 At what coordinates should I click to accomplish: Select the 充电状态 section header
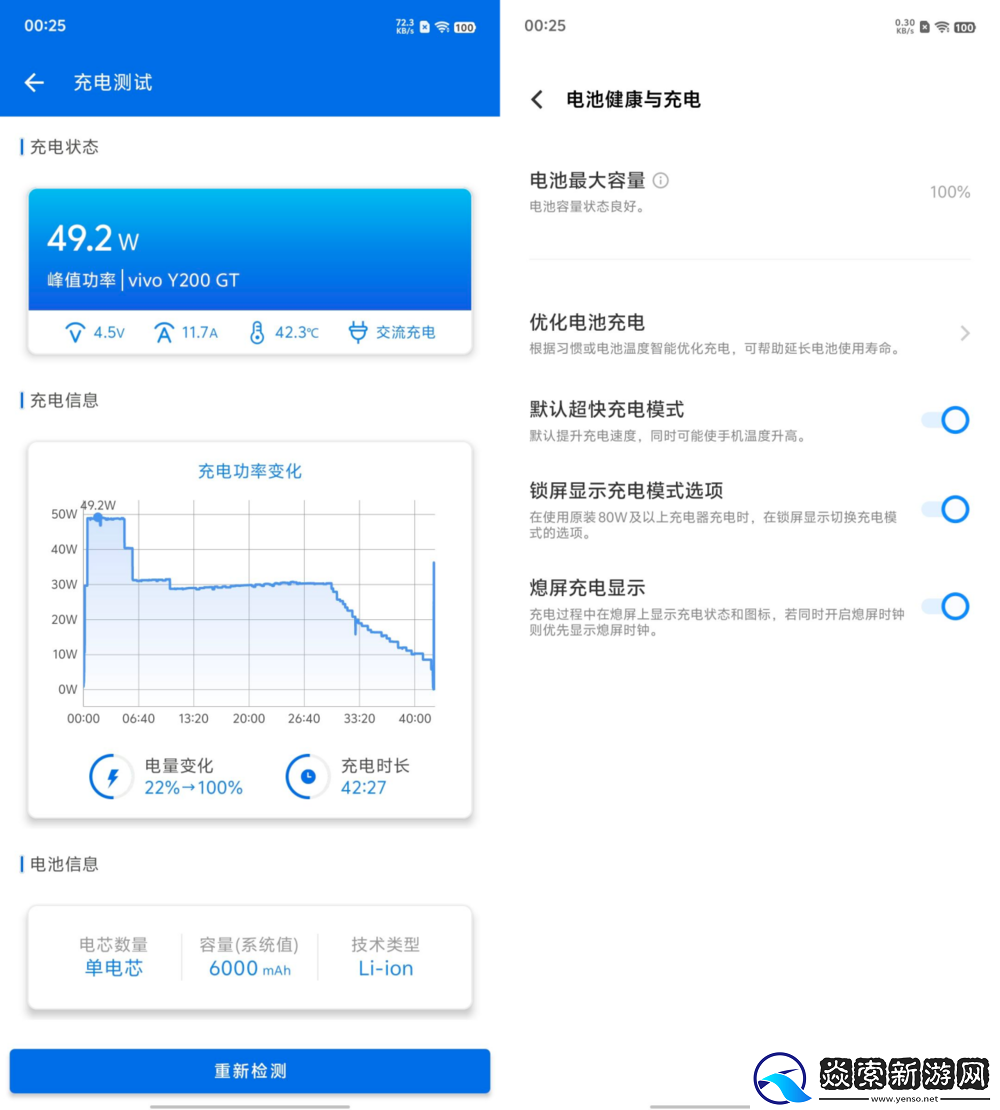pyautogui.click(x=62, y=147)
